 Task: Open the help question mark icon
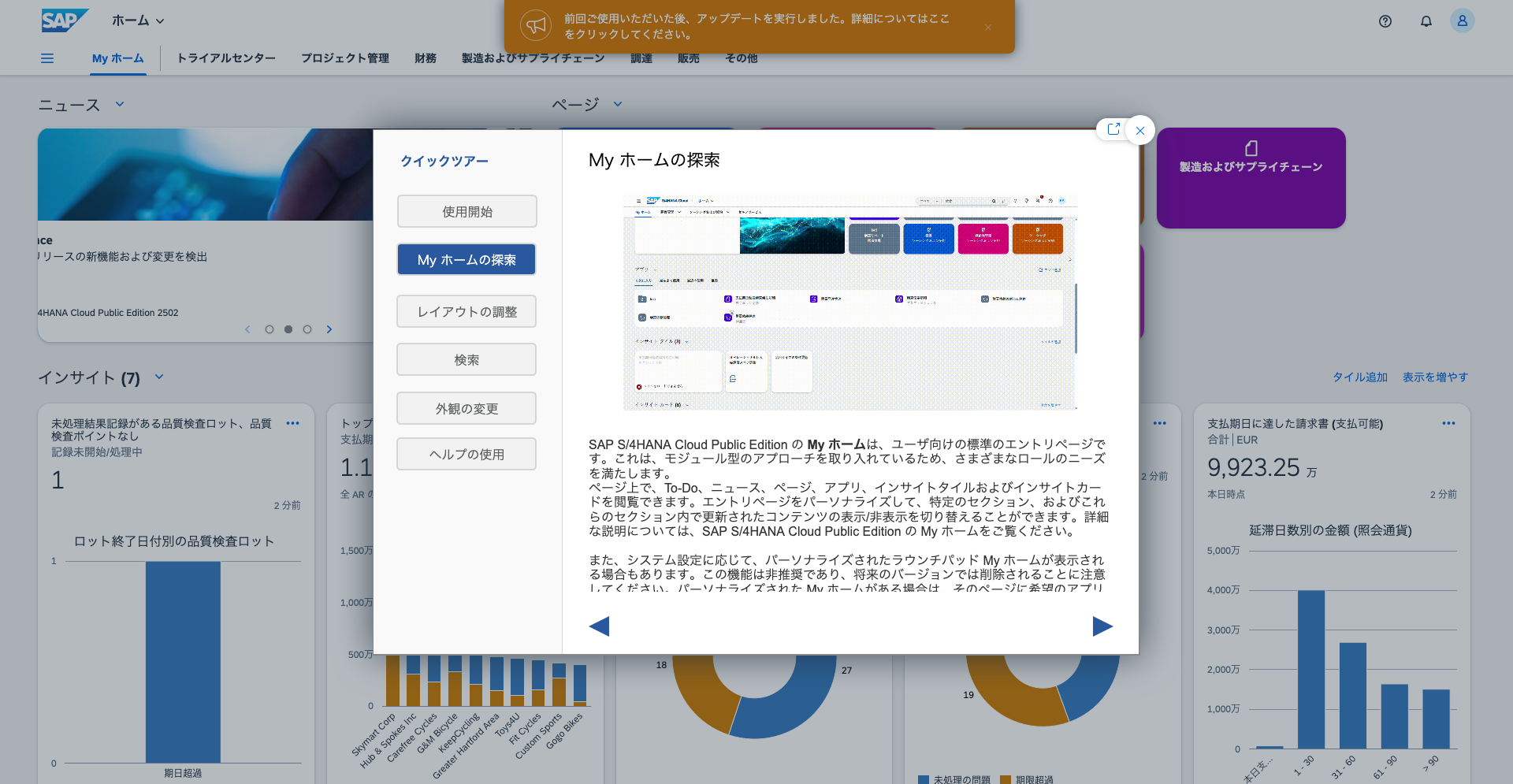point(1385,21)
